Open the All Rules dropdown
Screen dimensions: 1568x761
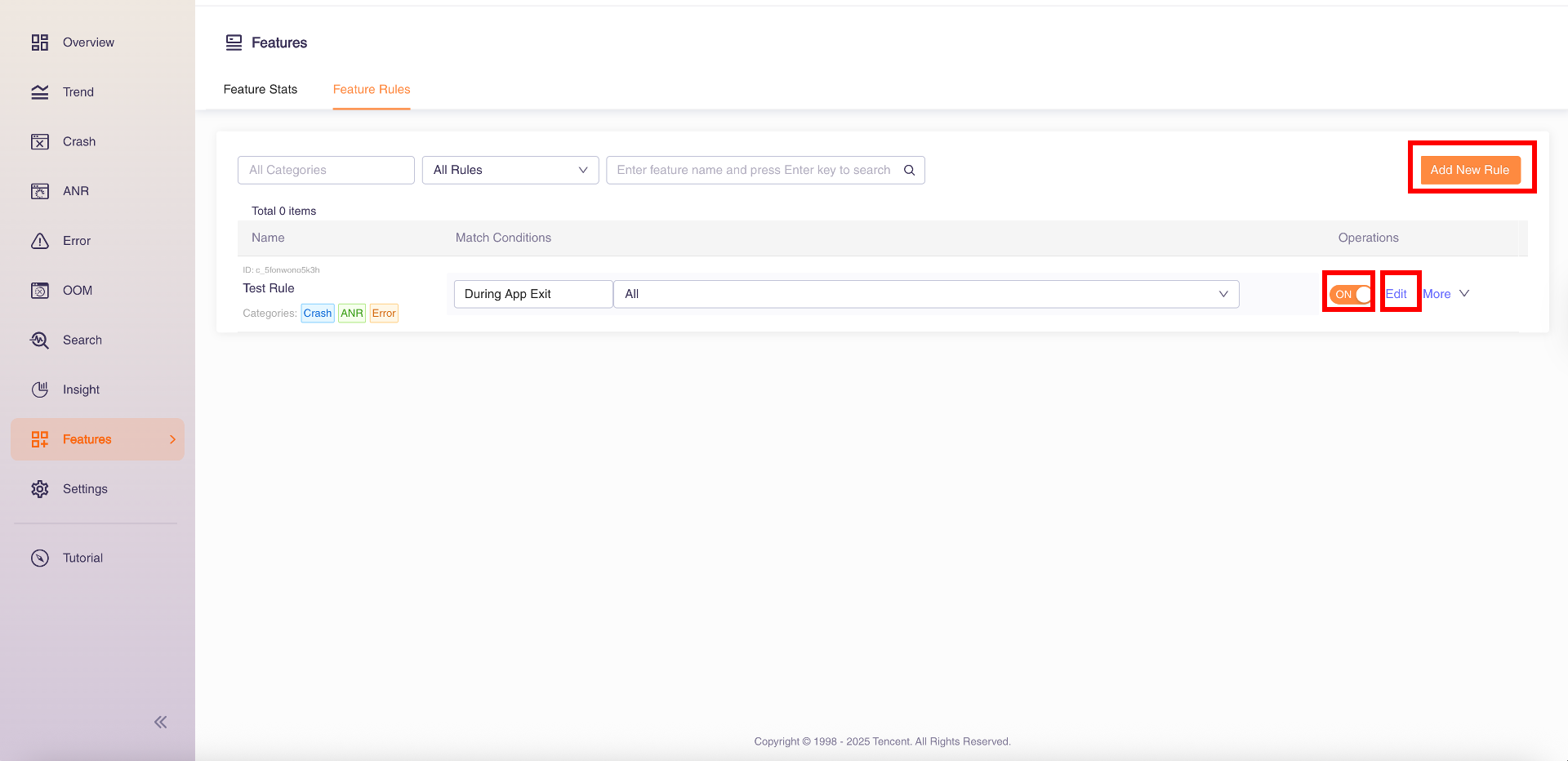pos(510,170)
